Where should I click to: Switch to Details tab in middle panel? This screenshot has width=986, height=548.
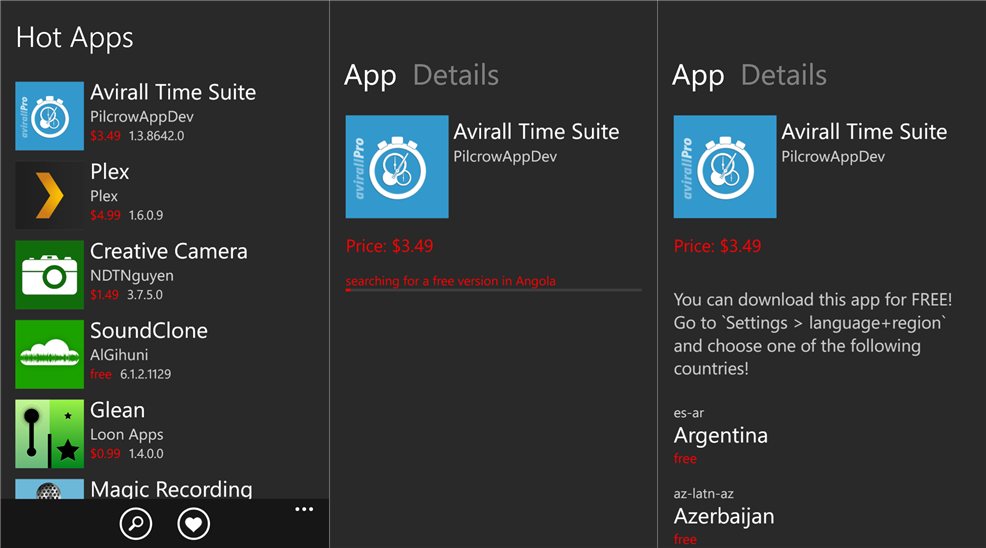(x=456, y=75)
